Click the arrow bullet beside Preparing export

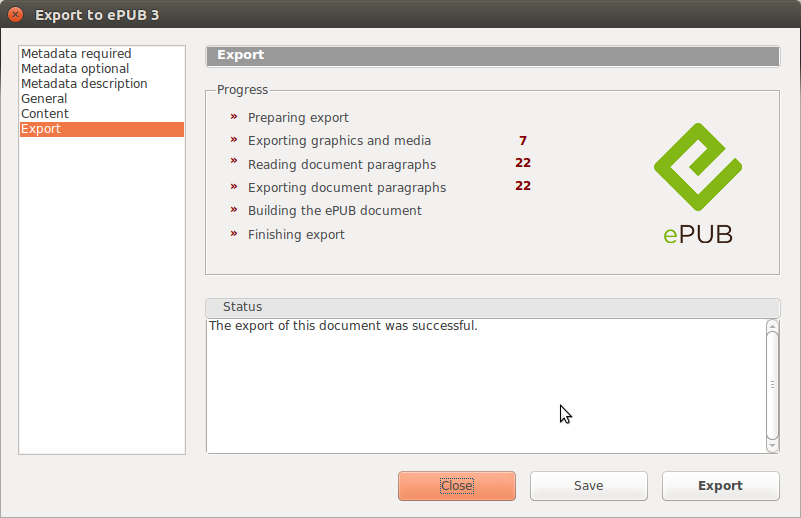click(x=234, y=116)
